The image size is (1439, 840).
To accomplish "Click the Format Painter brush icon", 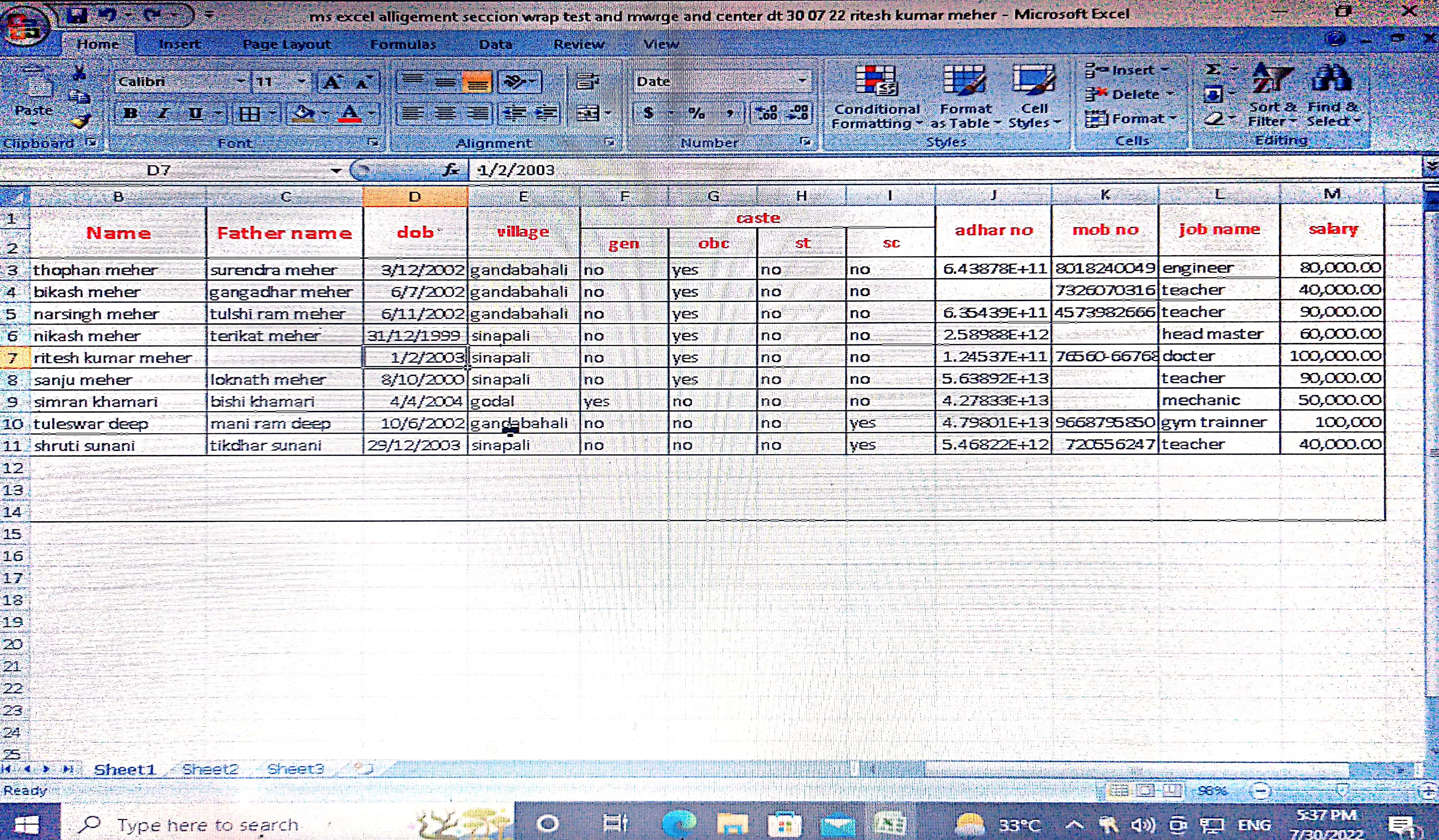I will [81, 121].
